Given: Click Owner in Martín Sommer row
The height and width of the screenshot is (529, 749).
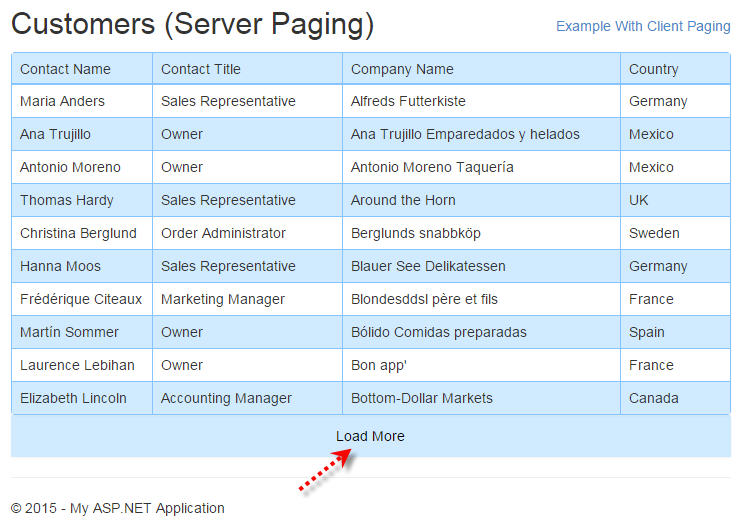Looking at the screenshot, I should click(247, 332).
